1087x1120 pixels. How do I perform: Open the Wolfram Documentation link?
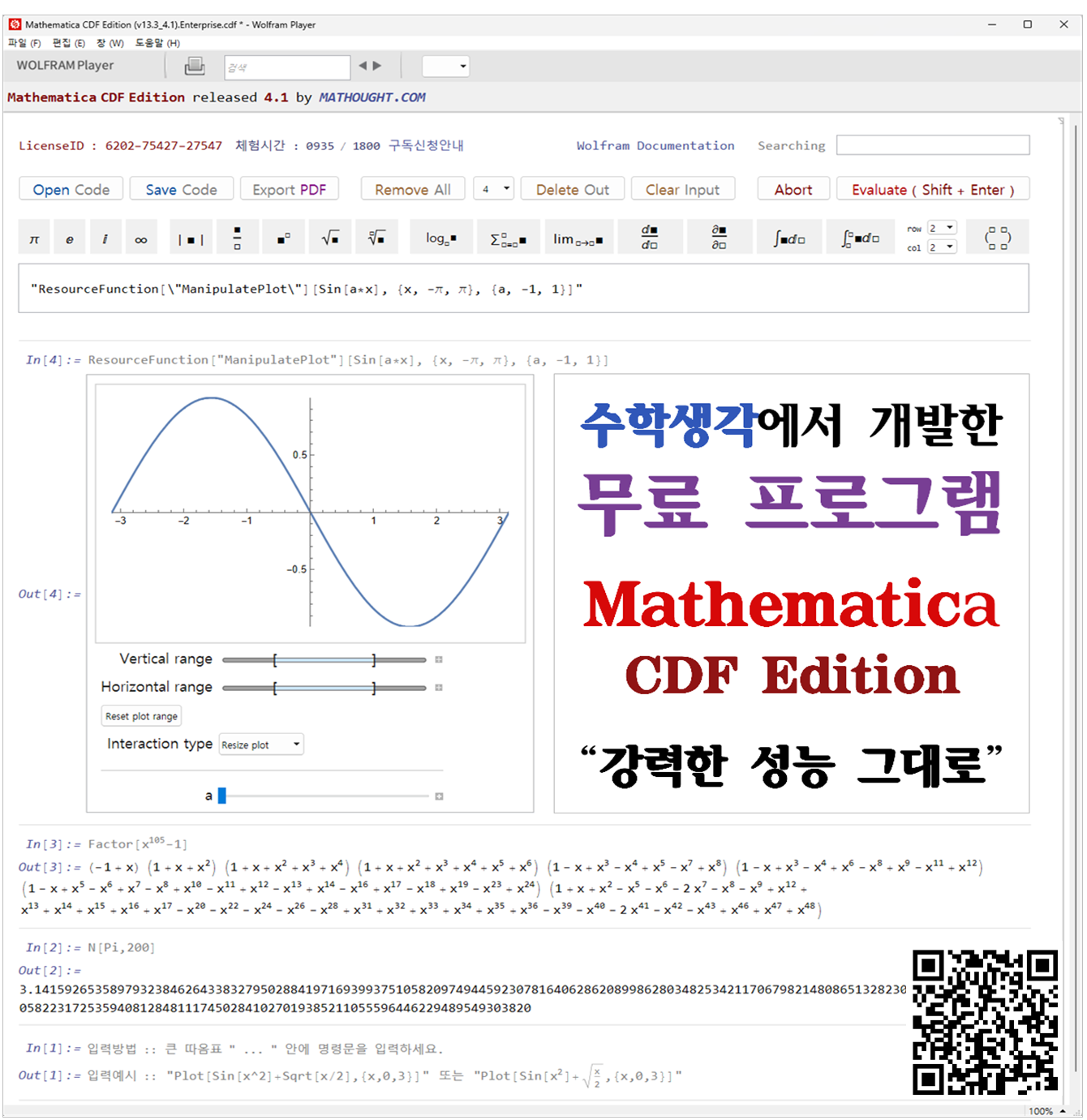pyautogui.click(x=655, y=146)
